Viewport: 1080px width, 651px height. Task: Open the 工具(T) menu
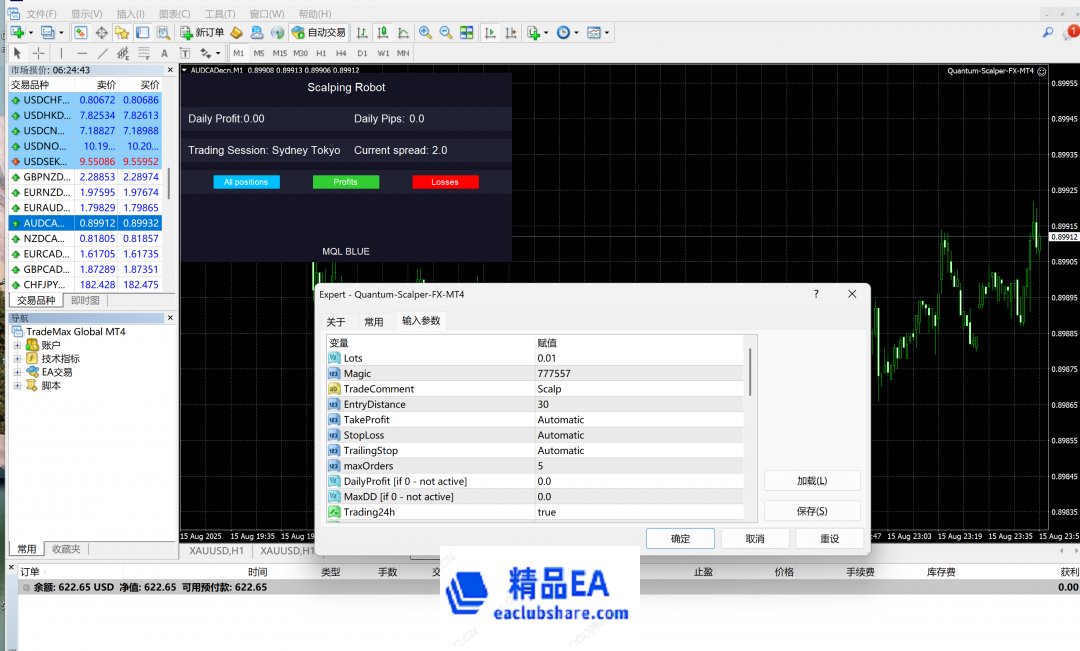tap(220, 14)
